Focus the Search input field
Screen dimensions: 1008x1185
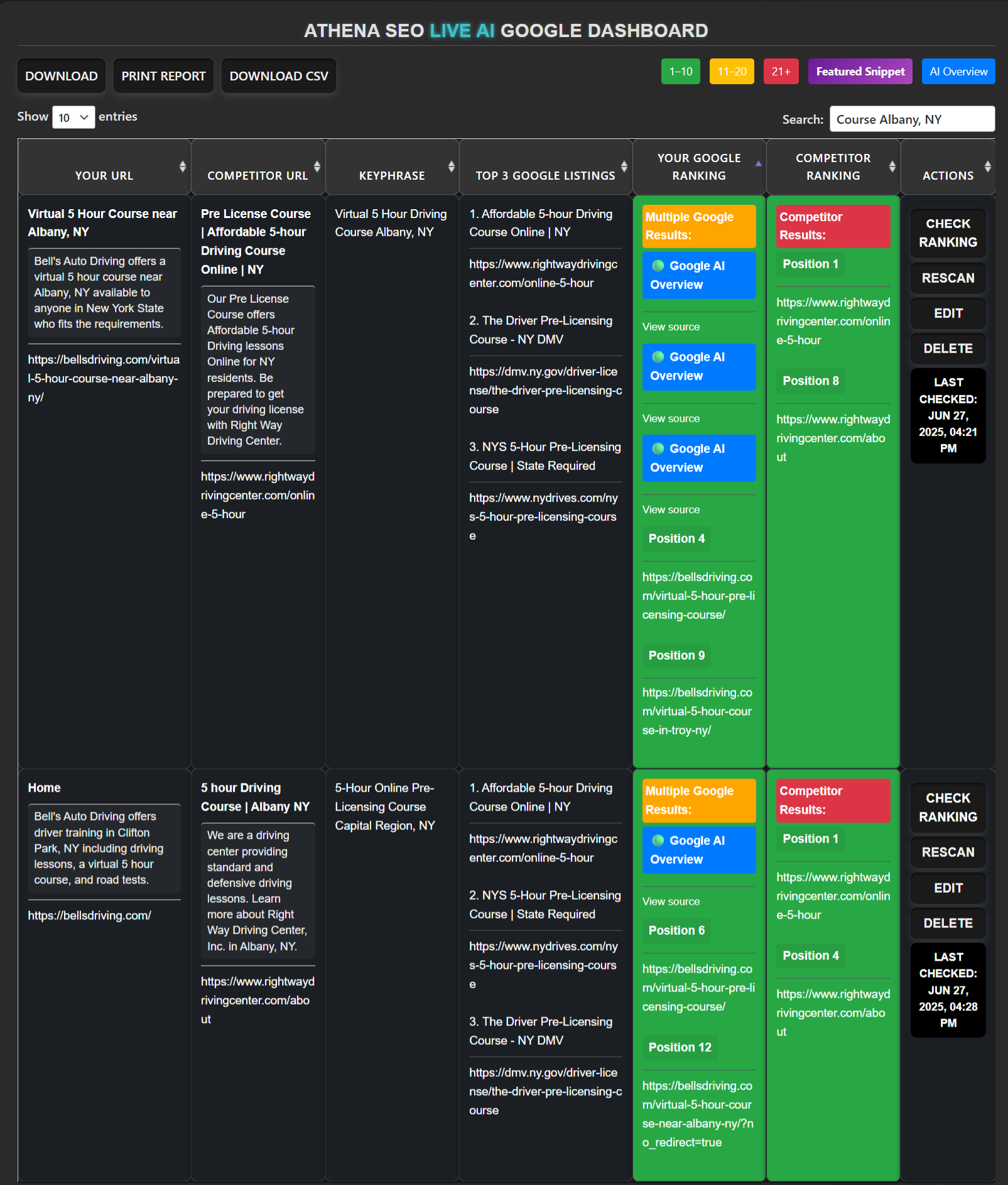tap(912, 119)
